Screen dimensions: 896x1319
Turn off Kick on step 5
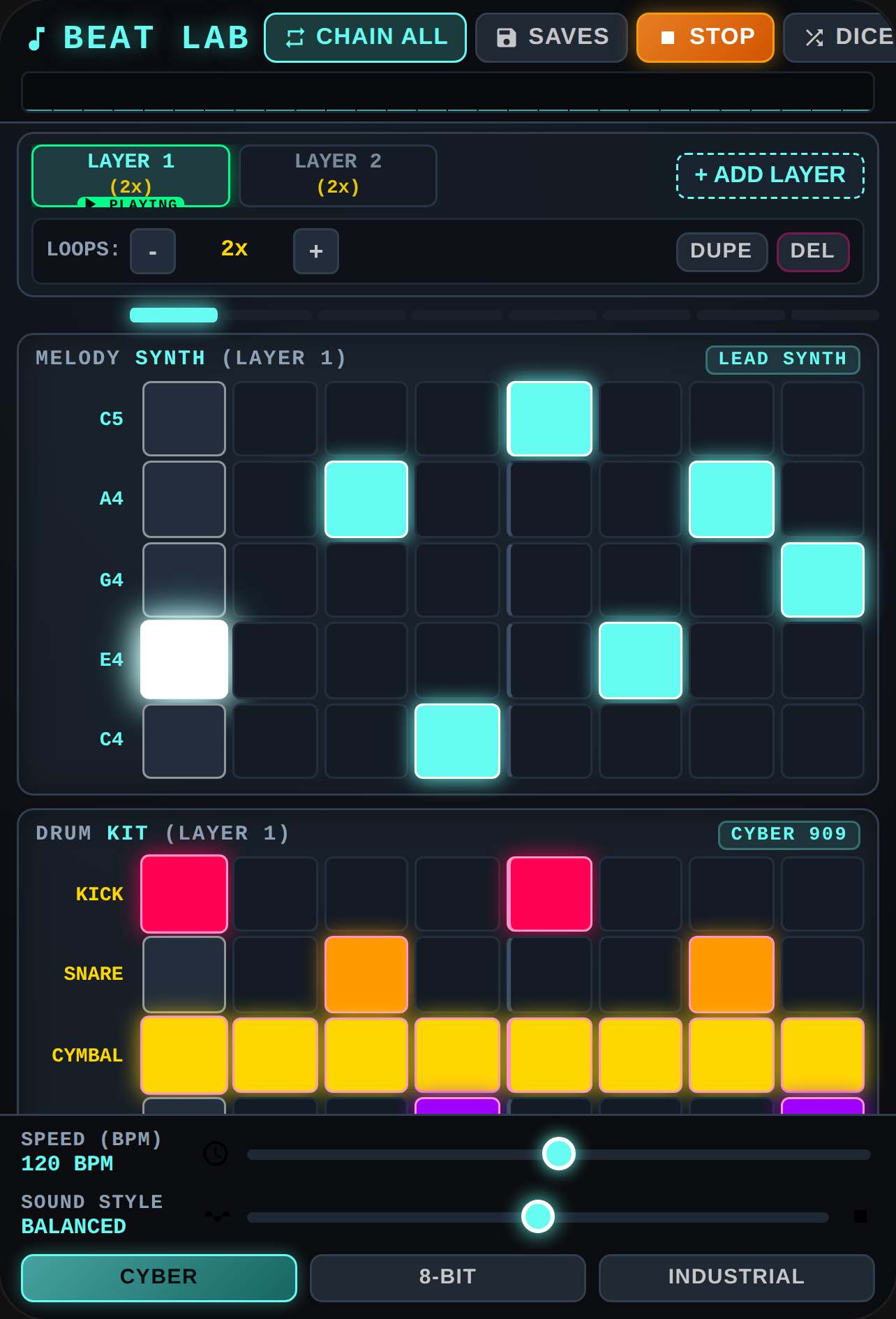pos(549,894)
